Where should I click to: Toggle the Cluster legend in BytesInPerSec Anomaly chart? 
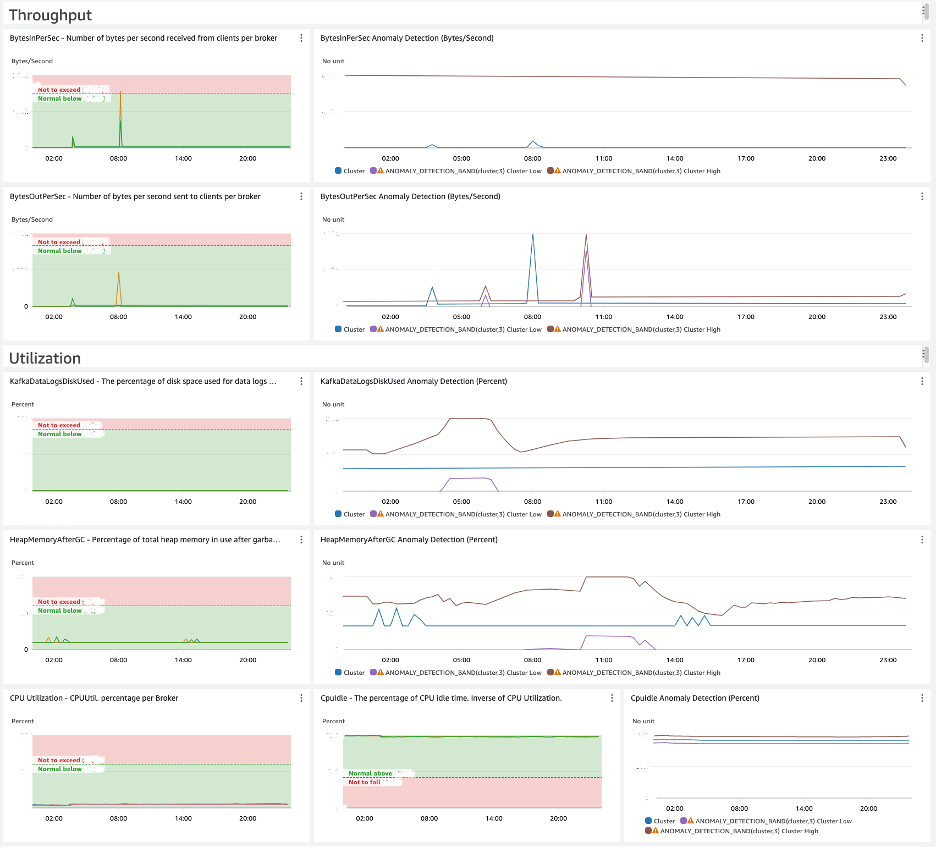(x=350, y=171)
